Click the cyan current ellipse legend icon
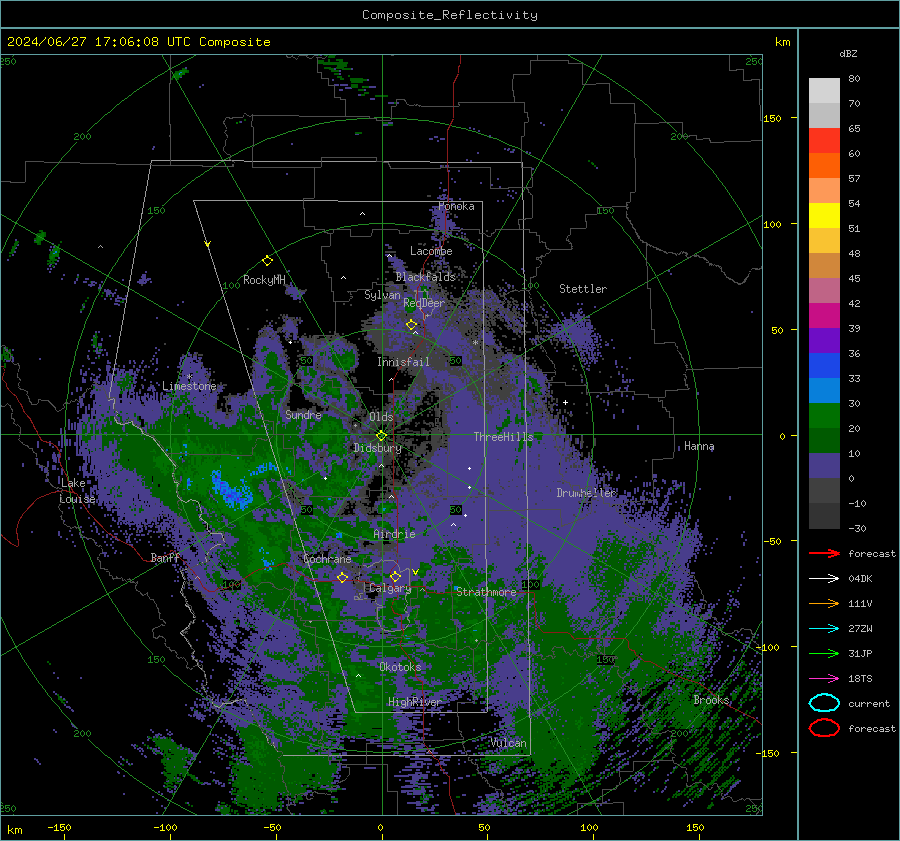Viewport: 900px width, 841px height. 824,703
